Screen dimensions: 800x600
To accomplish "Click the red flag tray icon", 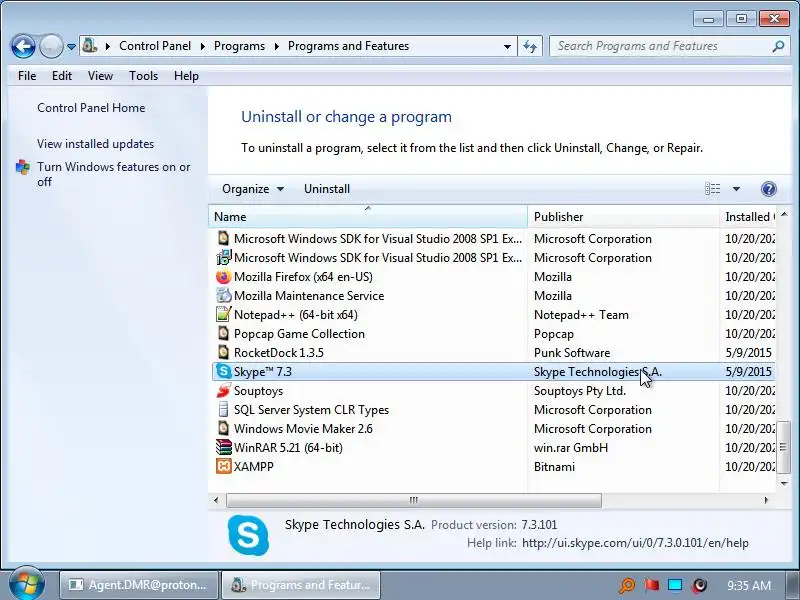I will (652, 585).
